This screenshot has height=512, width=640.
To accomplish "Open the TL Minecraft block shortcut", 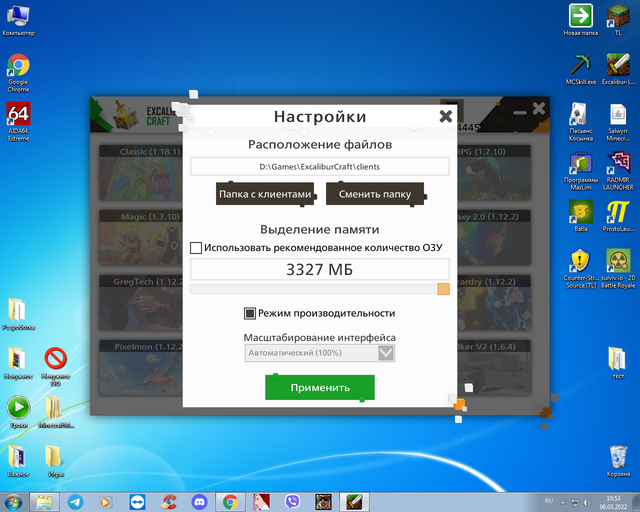I will pyautogui.click(x=618, y=20).
